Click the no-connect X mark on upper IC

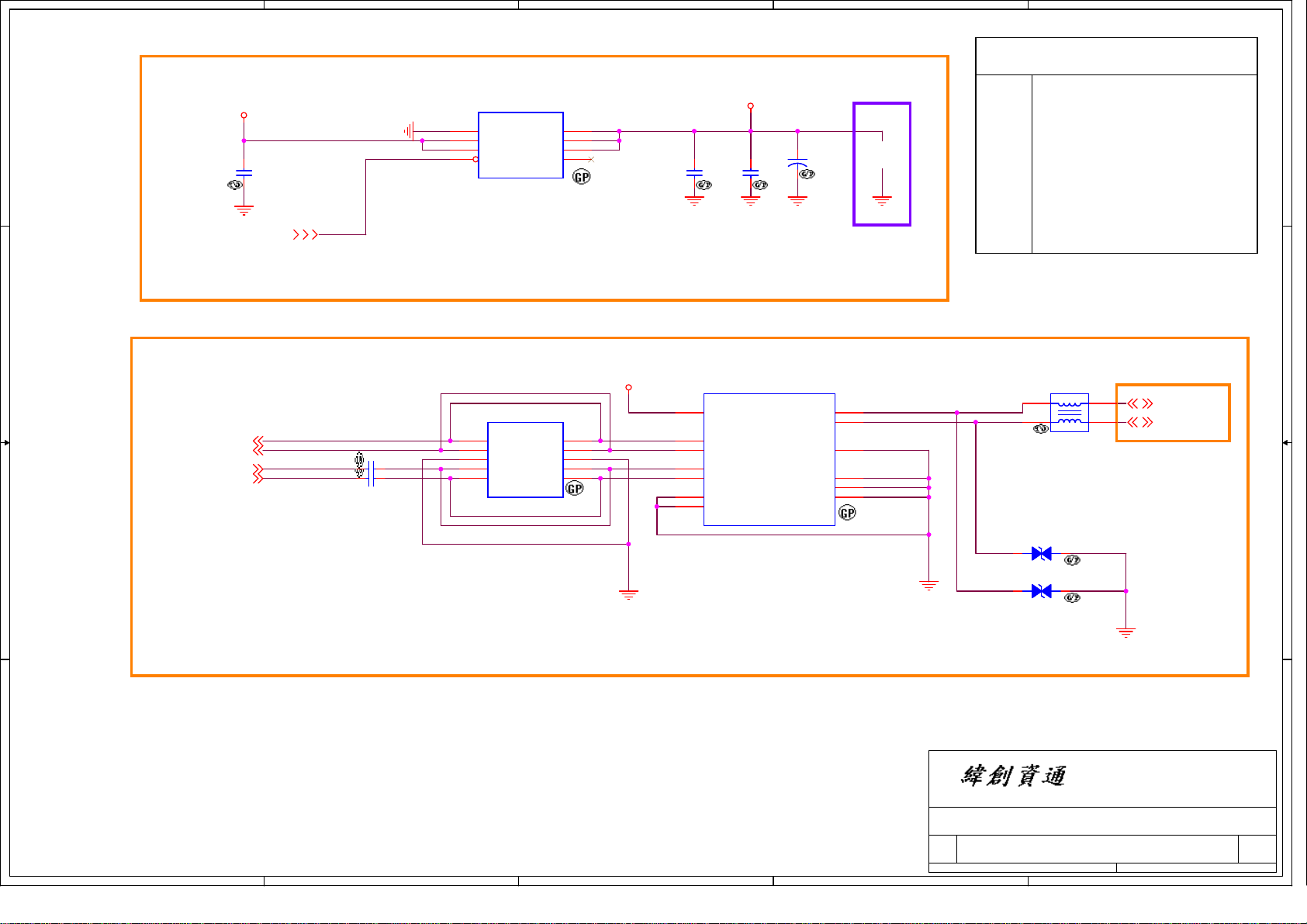click(x=591, y=159)
